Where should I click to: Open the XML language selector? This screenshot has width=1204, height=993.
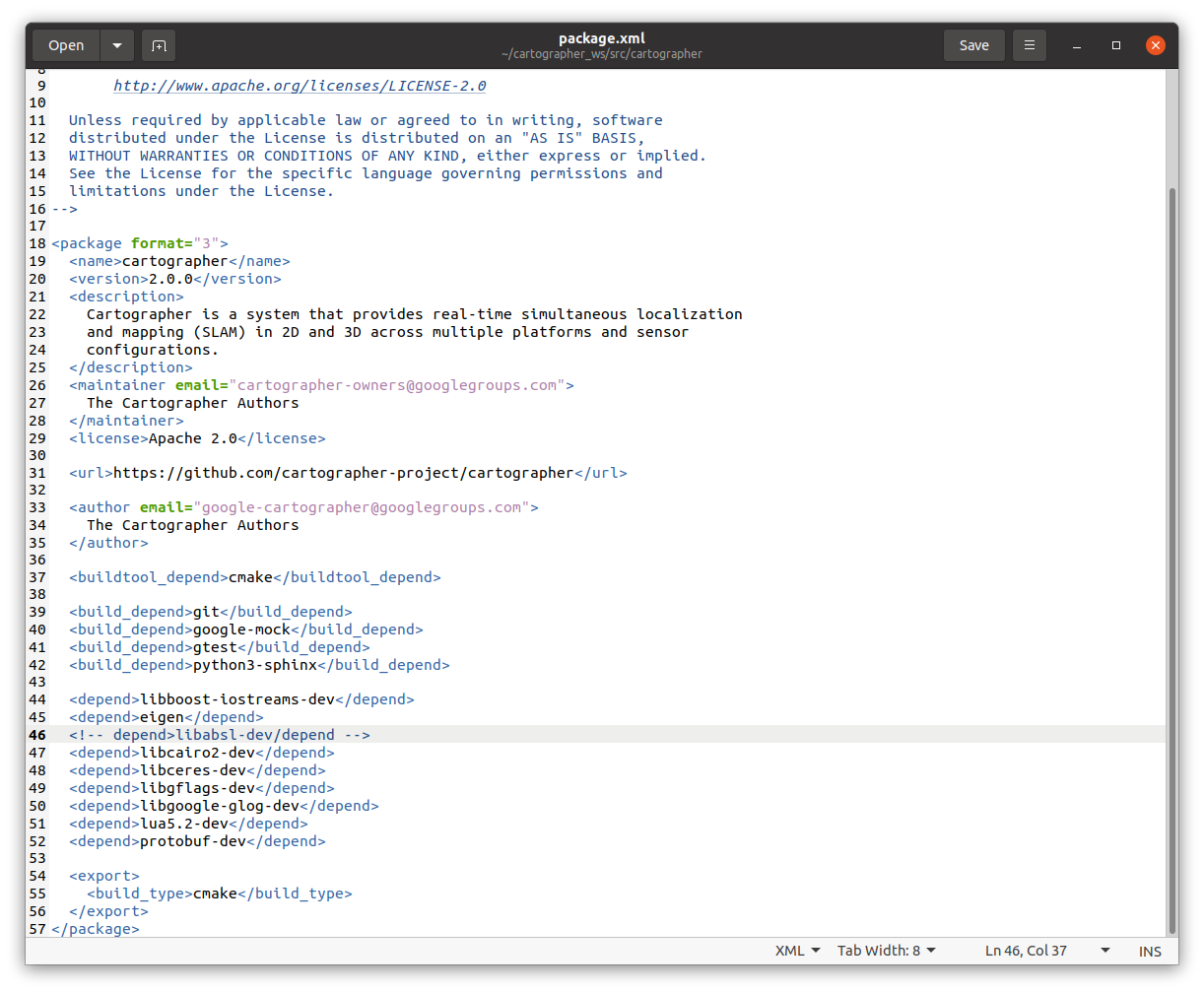click(797, 951)
